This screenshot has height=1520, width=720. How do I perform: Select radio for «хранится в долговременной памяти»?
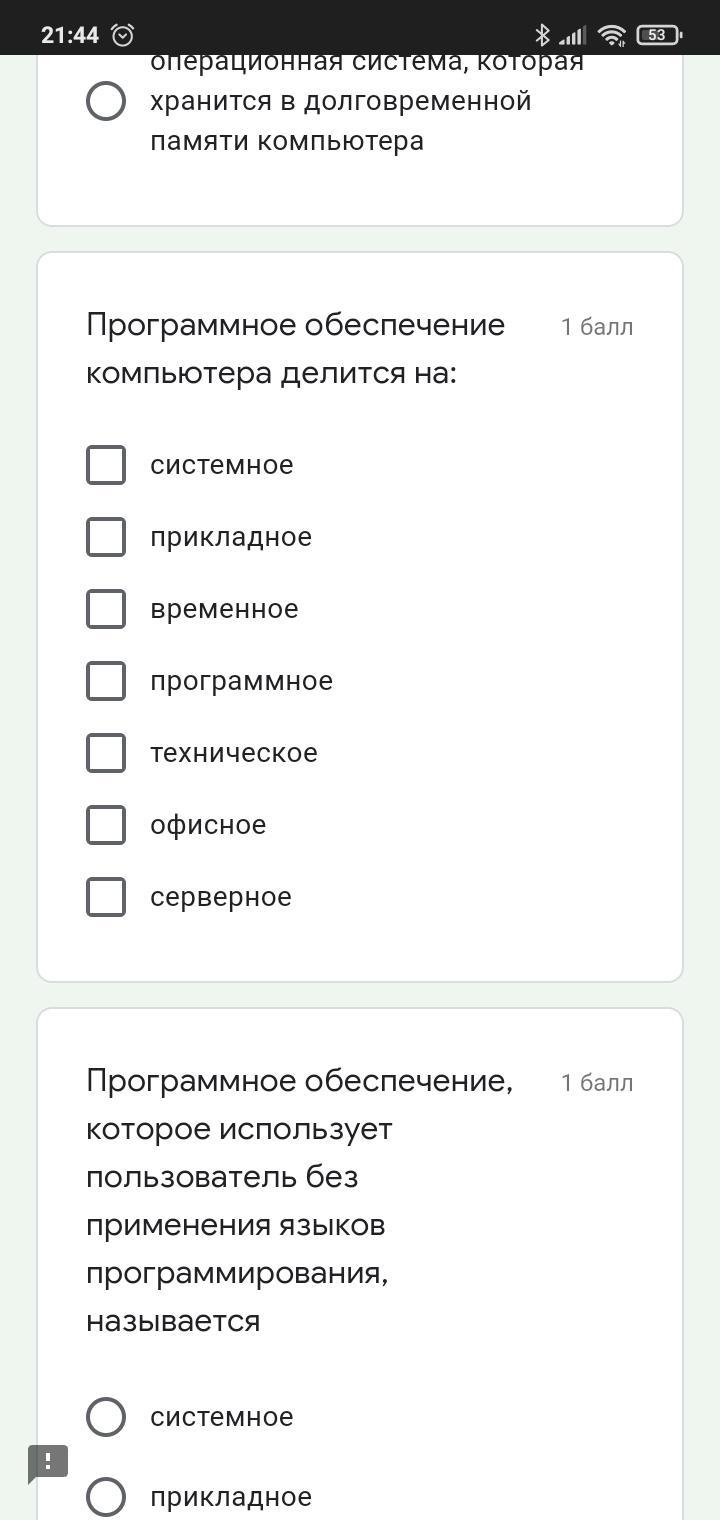[x=106, y=101]
